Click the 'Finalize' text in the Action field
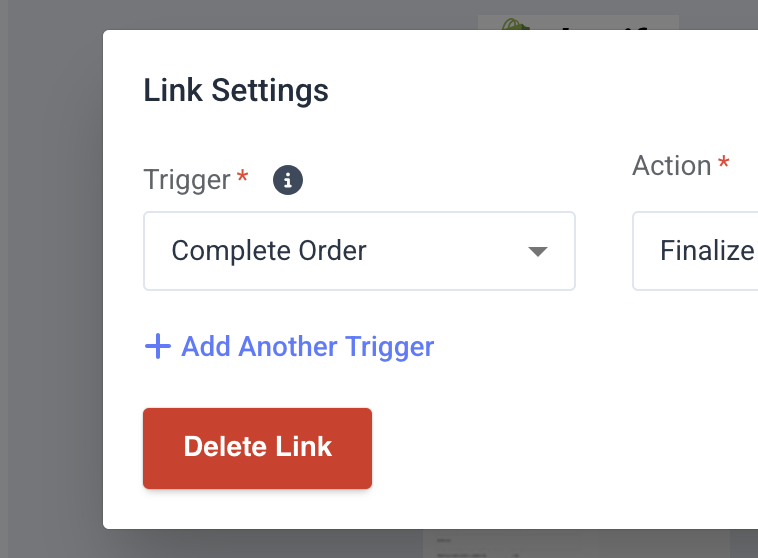 (x=708, y=250)
